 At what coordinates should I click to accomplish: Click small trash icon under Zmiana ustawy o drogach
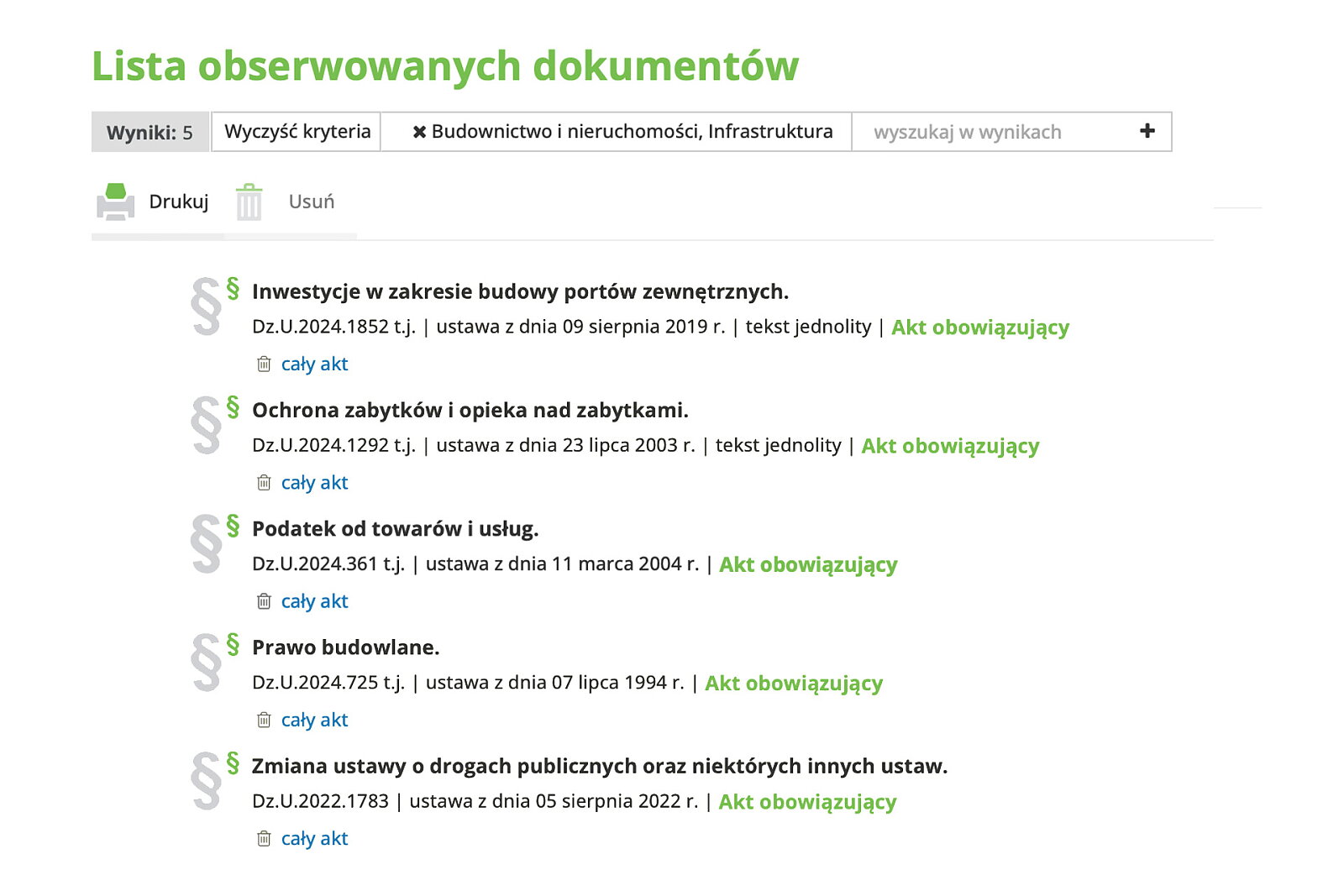[264, 838]
